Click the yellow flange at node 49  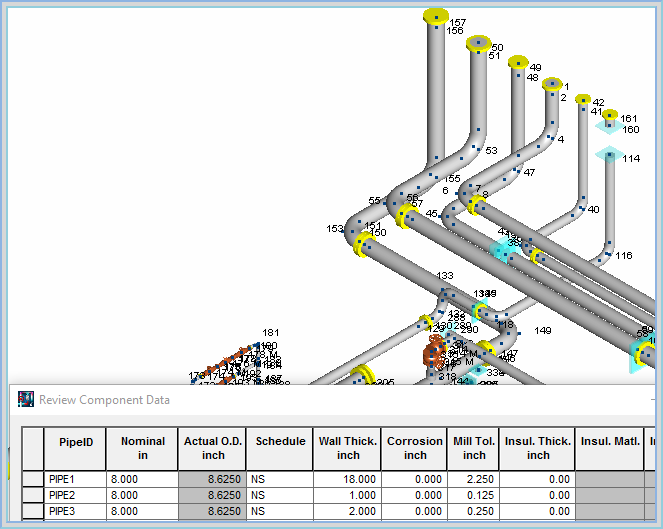coord(518,62)
